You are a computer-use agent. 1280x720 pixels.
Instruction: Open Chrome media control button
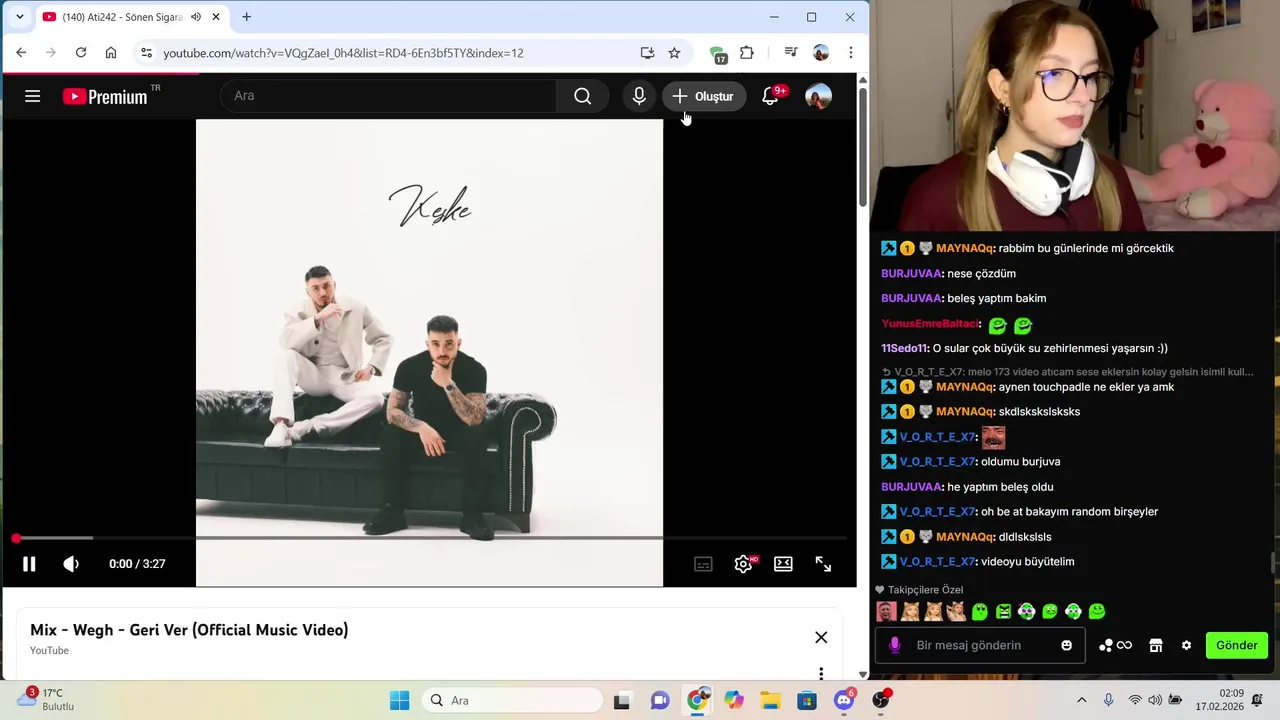click(x=791, y=53)
